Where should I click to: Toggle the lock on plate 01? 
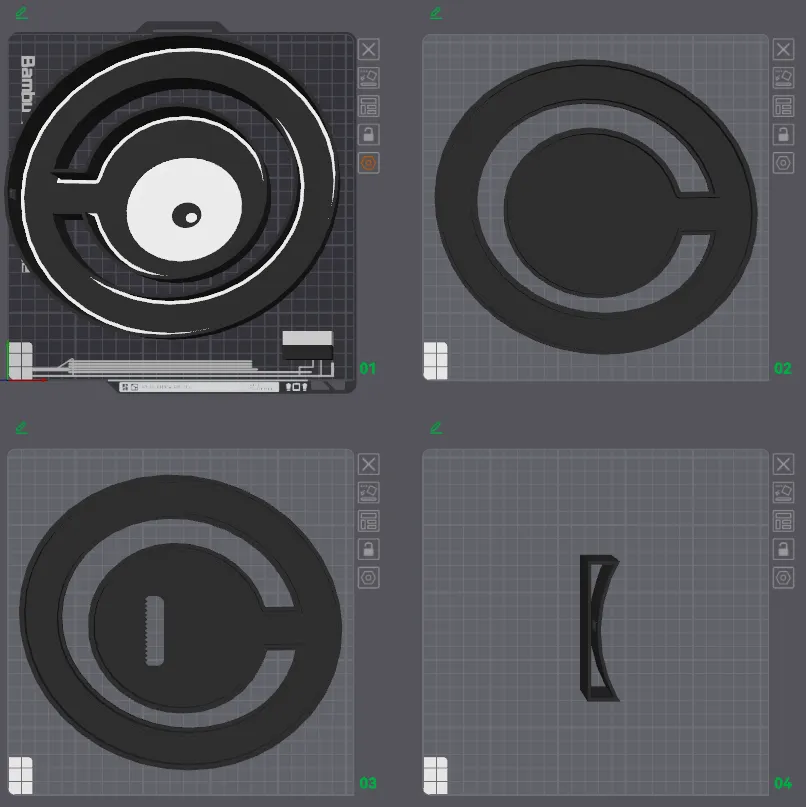click(369, 134)
